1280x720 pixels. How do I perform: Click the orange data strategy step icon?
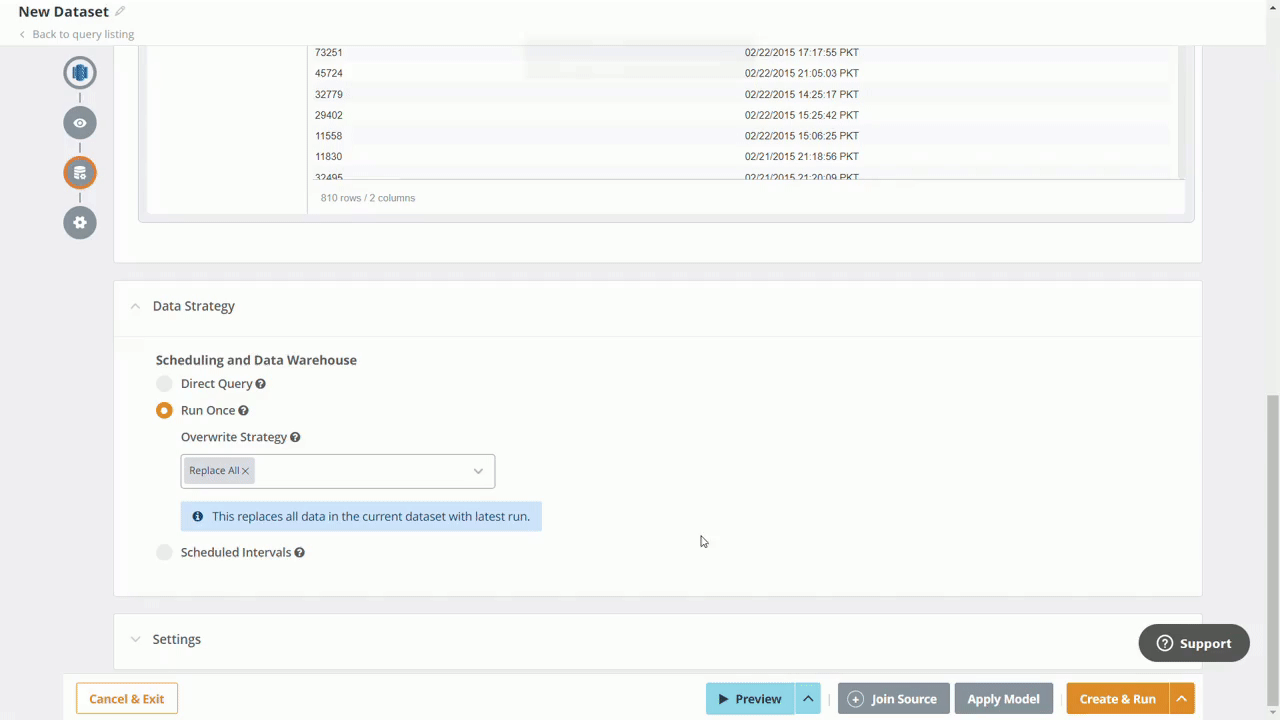(80, 173)
